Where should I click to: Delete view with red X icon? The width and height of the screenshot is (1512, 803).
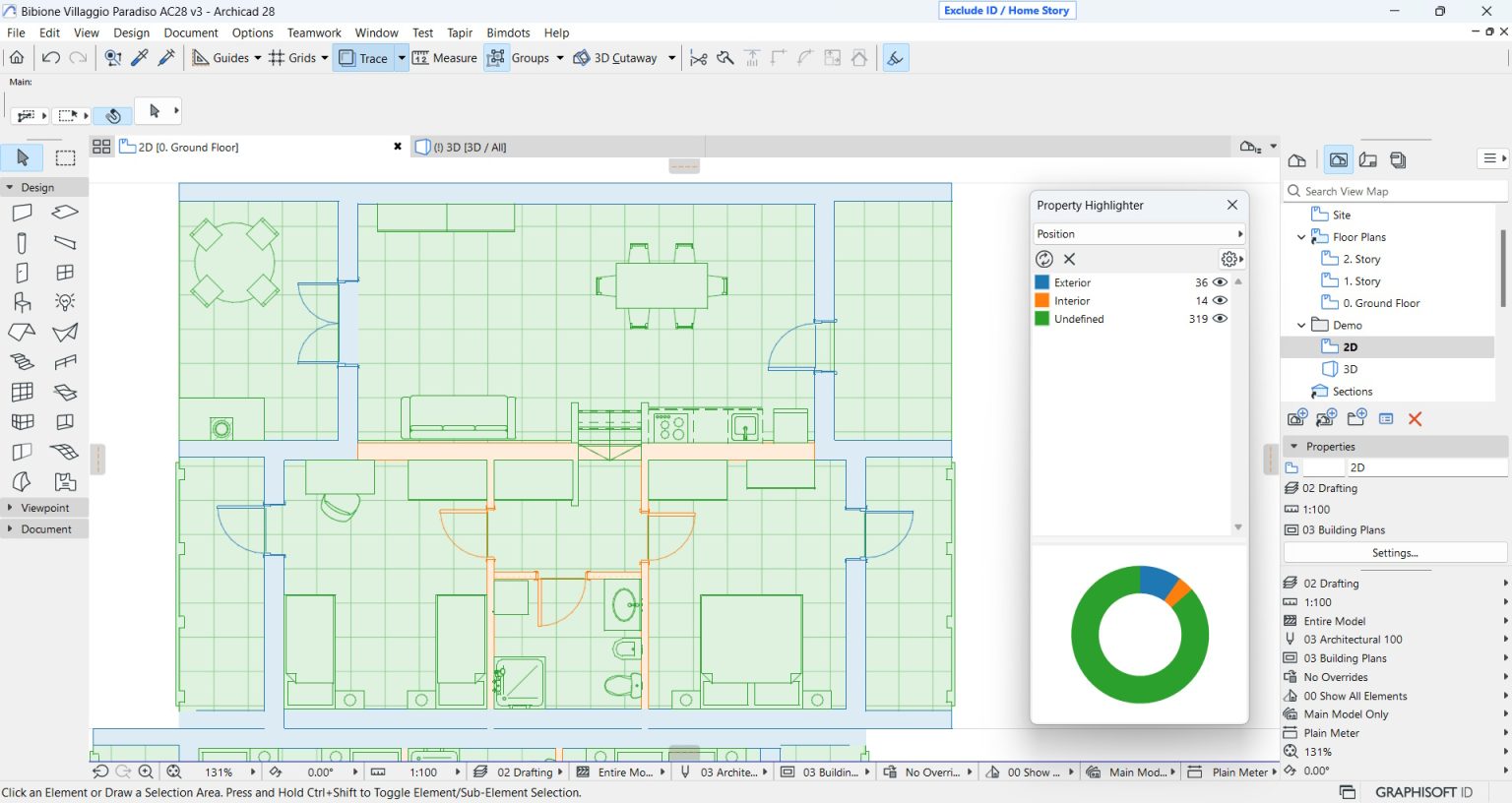click(1415, 419)
